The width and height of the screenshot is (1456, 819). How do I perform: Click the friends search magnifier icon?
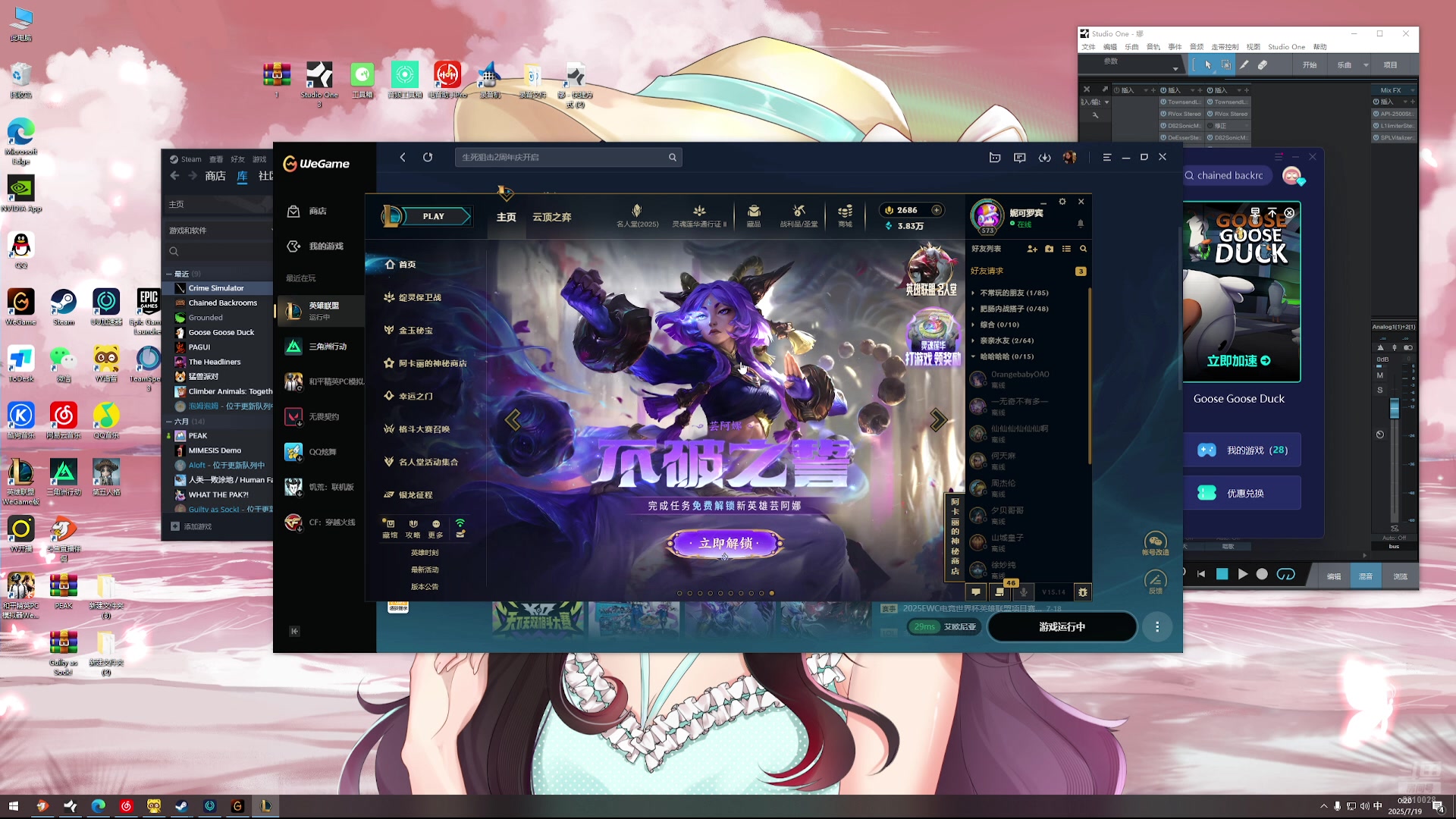pyautogui.click(x=1083, y=249)
